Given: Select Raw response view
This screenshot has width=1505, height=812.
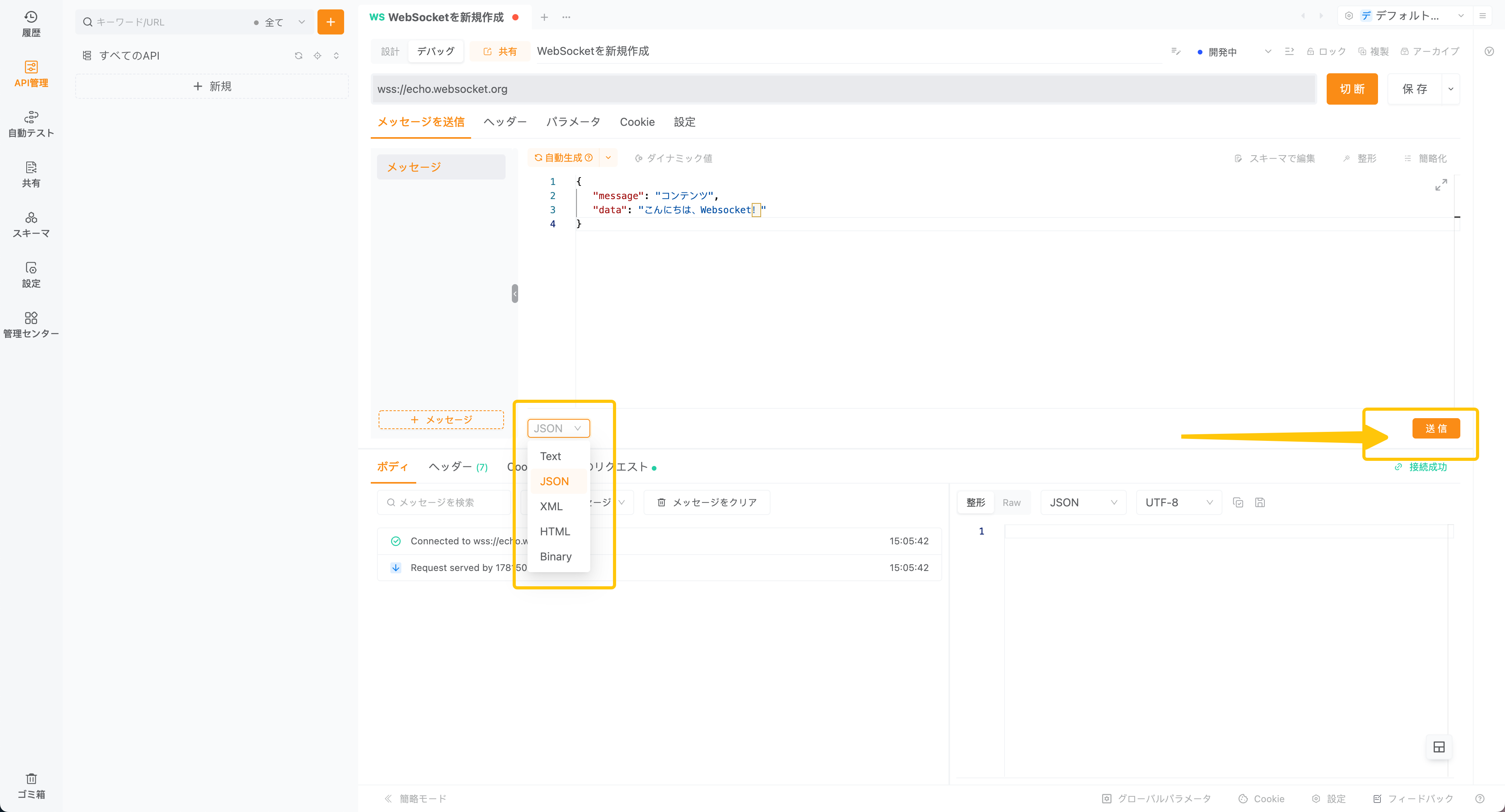Looking at the screenshot, I should pos(1011,502).
